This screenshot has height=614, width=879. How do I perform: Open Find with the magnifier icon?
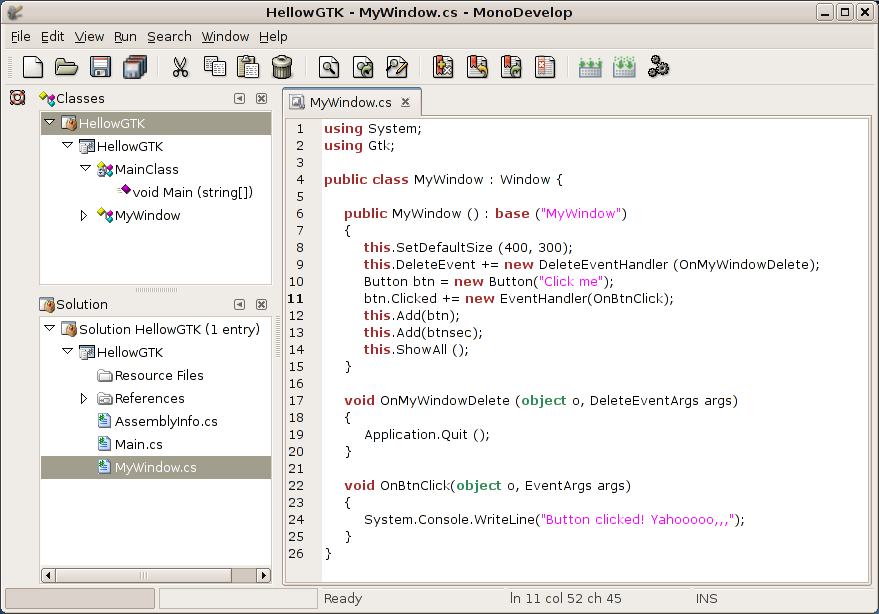(329, 67)
